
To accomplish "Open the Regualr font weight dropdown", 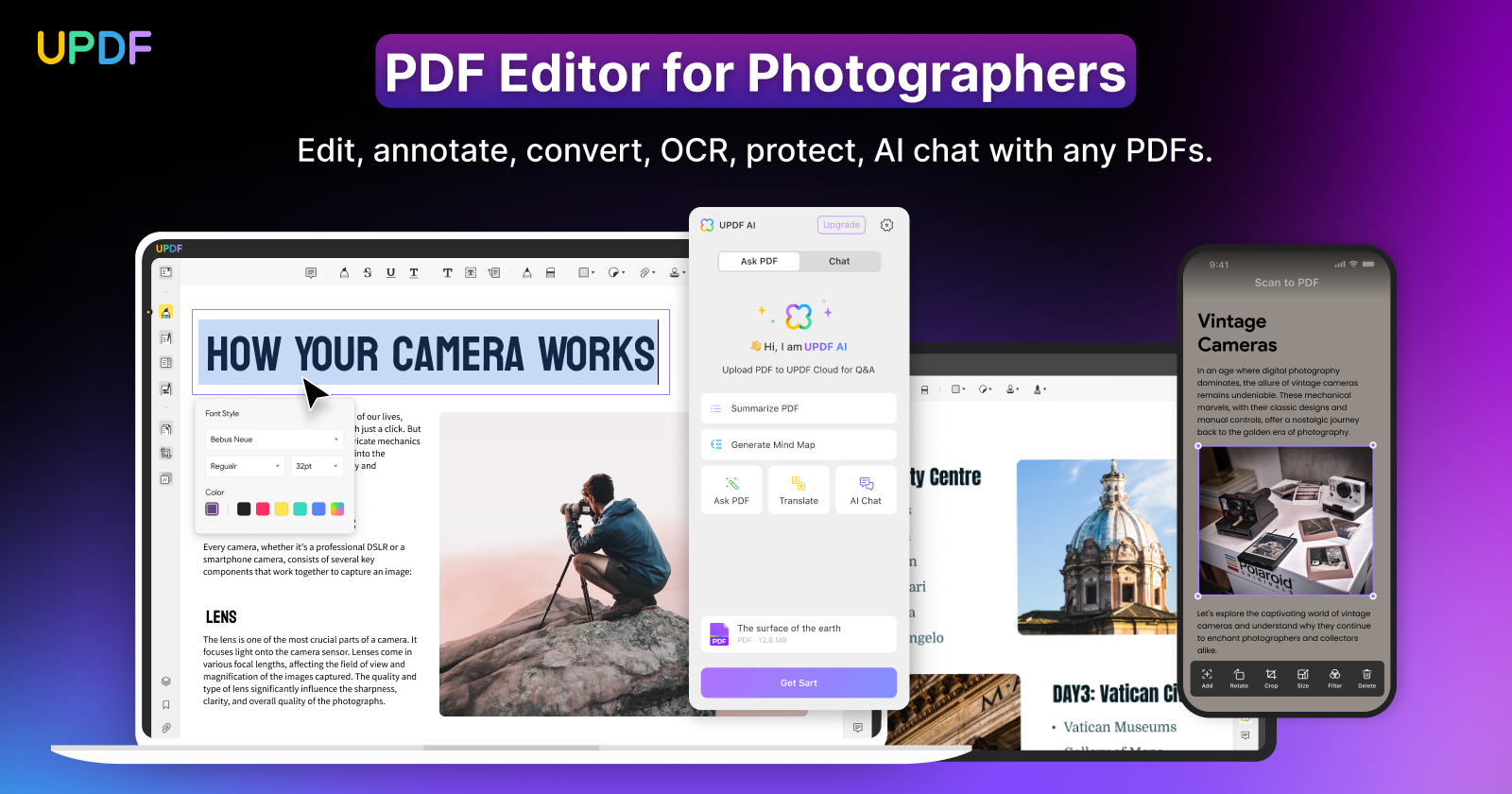I will [x=245, y=466].
